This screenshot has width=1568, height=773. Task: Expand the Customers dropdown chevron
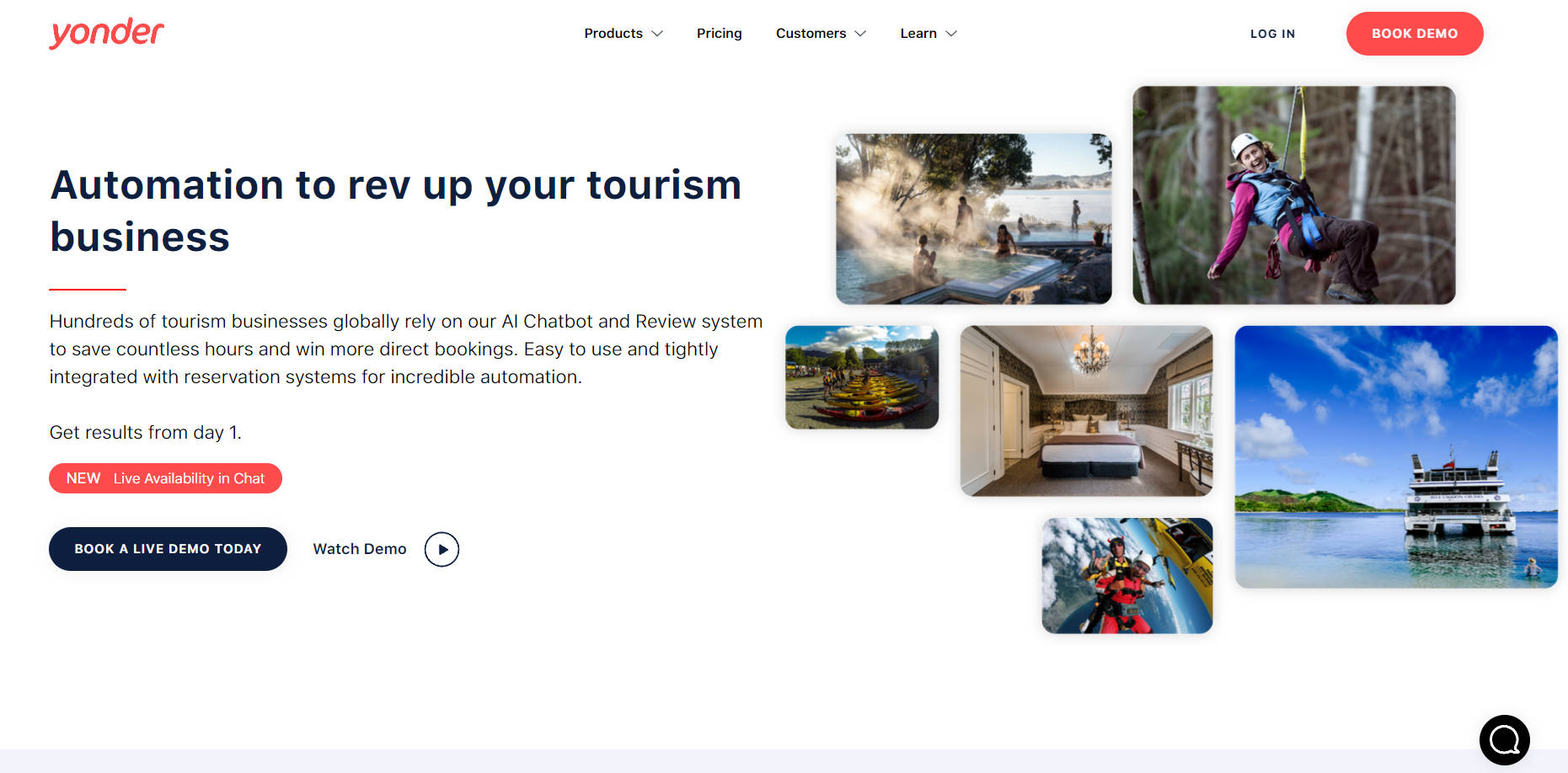[x=860, y=34]
